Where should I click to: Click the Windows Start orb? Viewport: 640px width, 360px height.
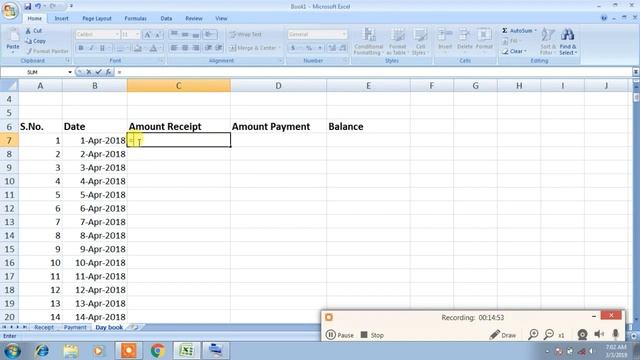pyautogui.click(x=12, y=351)
